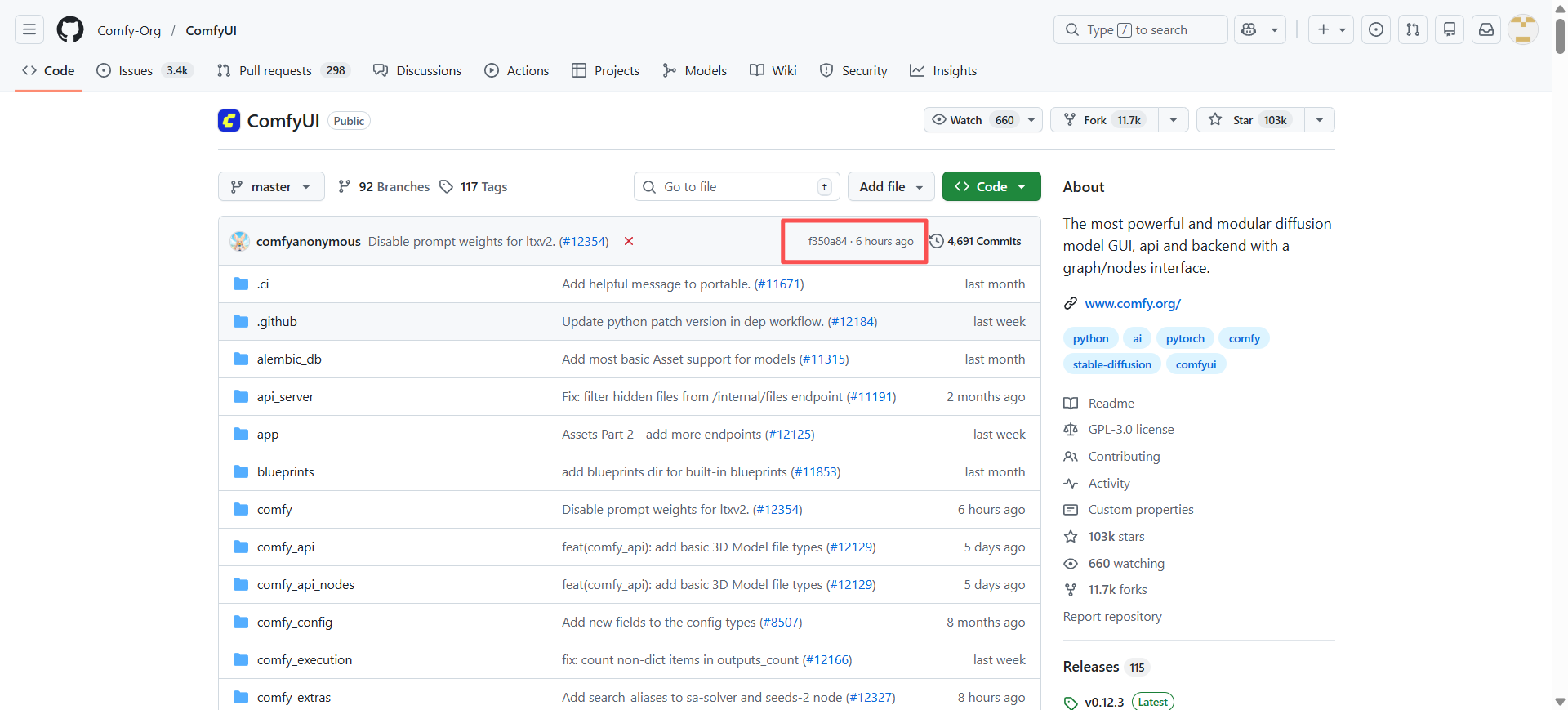Viewport: 1568px width, 710px height.
Task: Click Report repository link
Action: 1112,616
